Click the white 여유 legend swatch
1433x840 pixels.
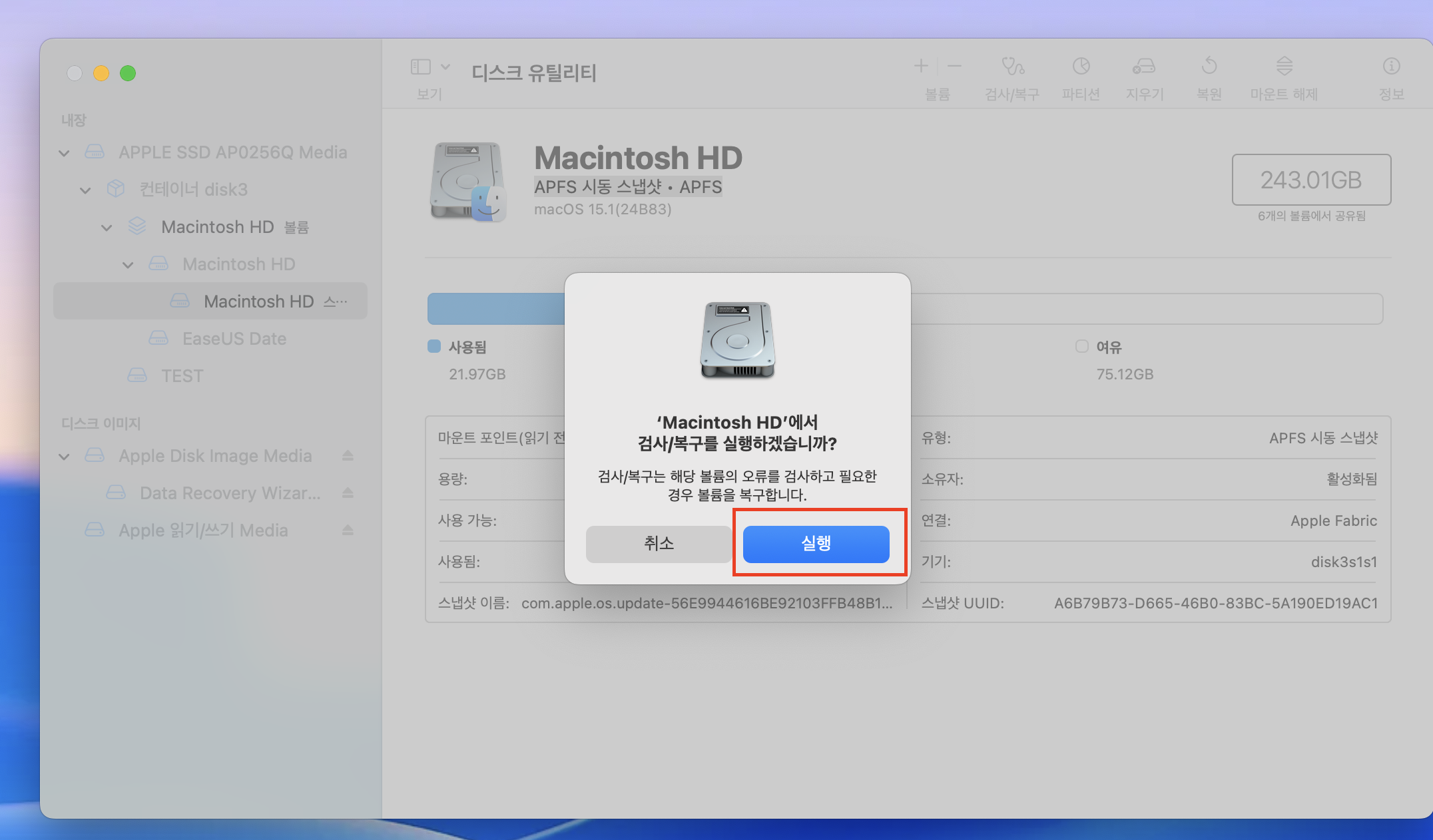[1082, 346]
